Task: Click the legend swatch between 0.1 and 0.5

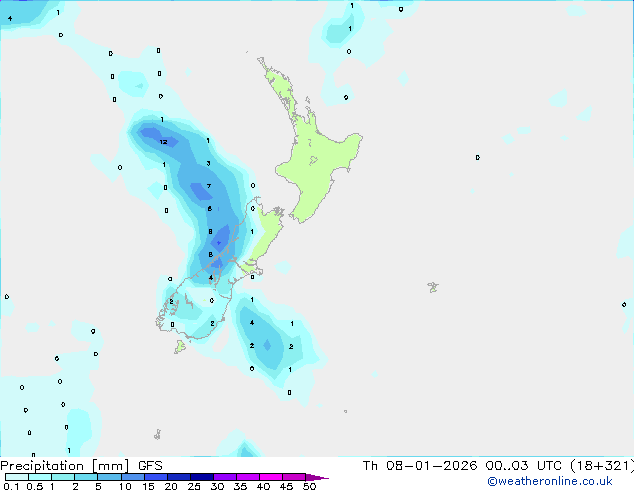Action: [x=17, y=477]
